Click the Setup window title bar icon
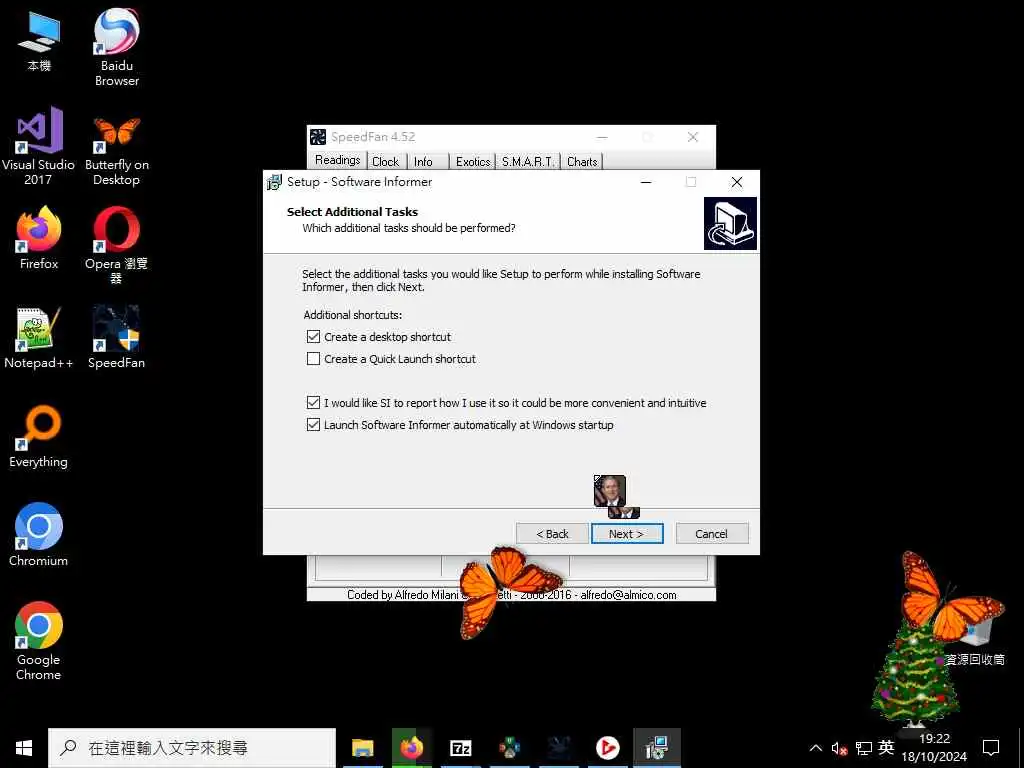The height and width of the screenshot is (768, 1024). point(274,182)
